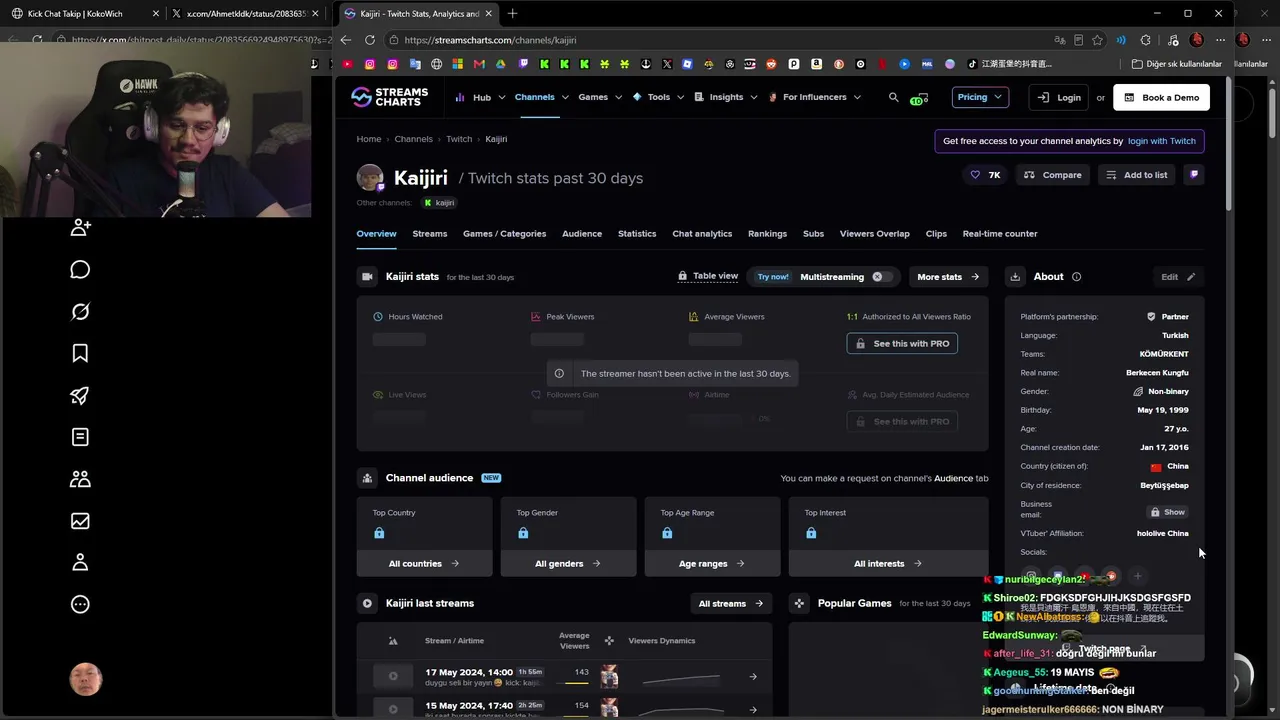Click the heart favorite counter 7K
The width and height of the screenshot is (1280, 720).
(x=985, y=175)
